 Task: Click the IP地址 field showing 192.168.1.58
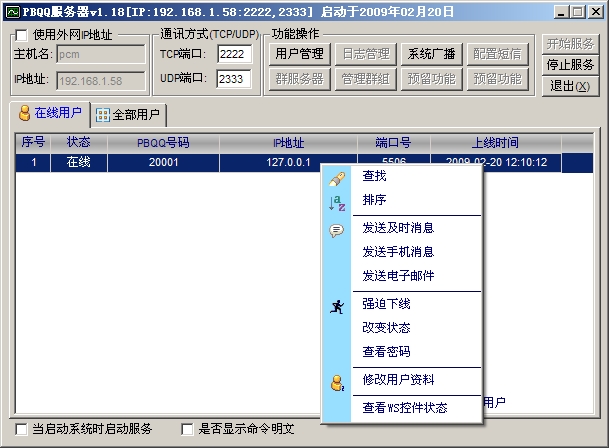101,81
